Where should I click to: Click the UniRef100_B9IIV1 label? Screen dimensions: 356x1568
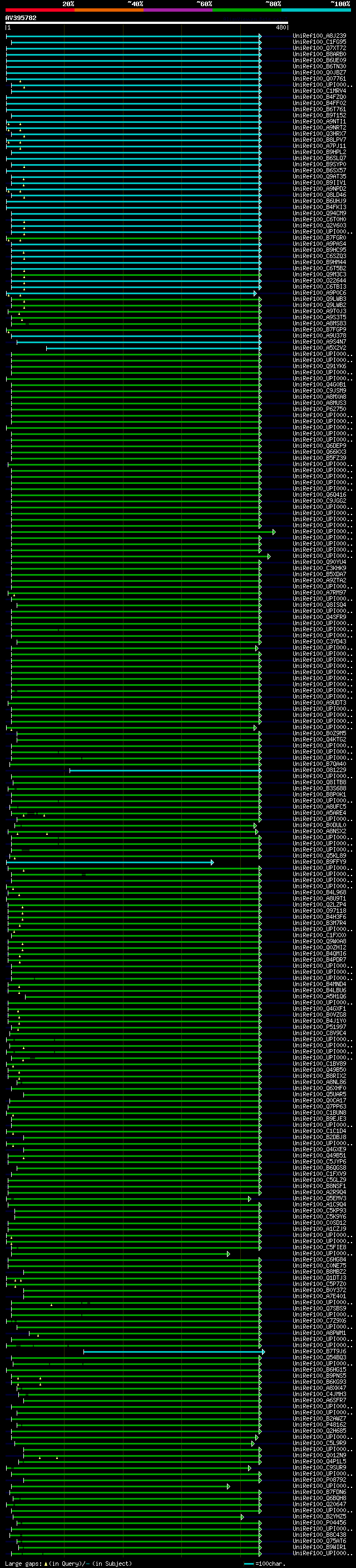pos(319,182)
